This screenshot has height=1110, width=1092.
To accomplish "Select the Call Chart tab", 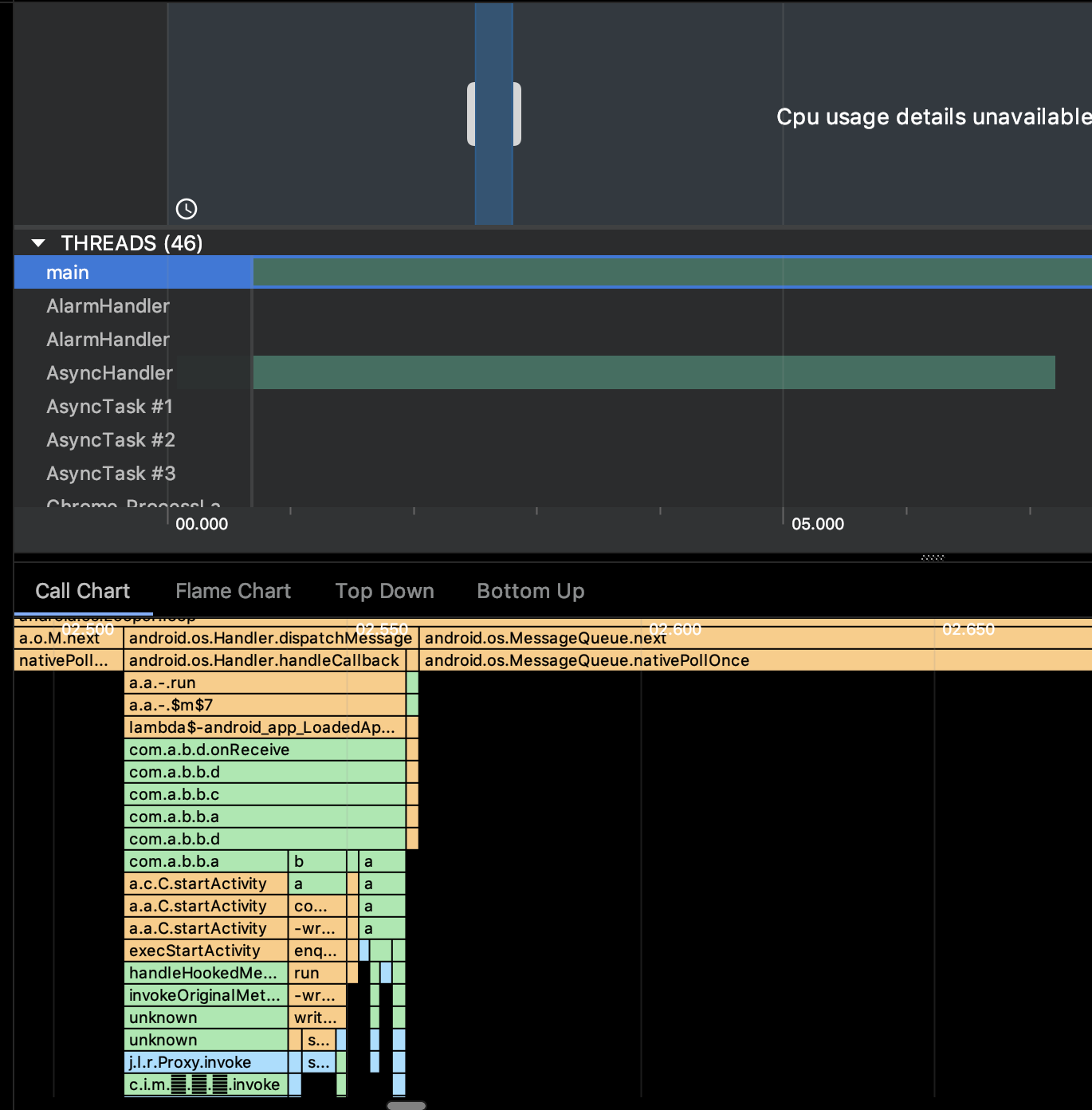I will click(82, 591).
